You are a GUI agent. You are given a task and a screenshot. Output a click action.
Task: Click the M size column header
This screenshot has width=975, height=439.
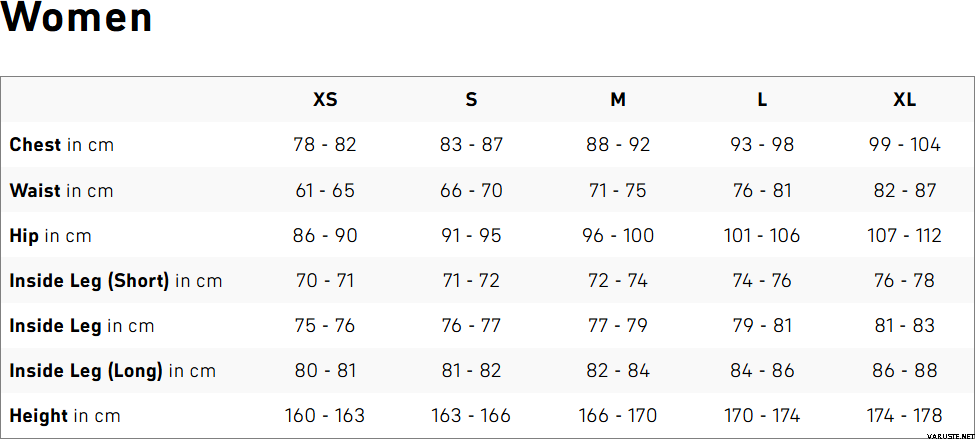pos(618,100)
